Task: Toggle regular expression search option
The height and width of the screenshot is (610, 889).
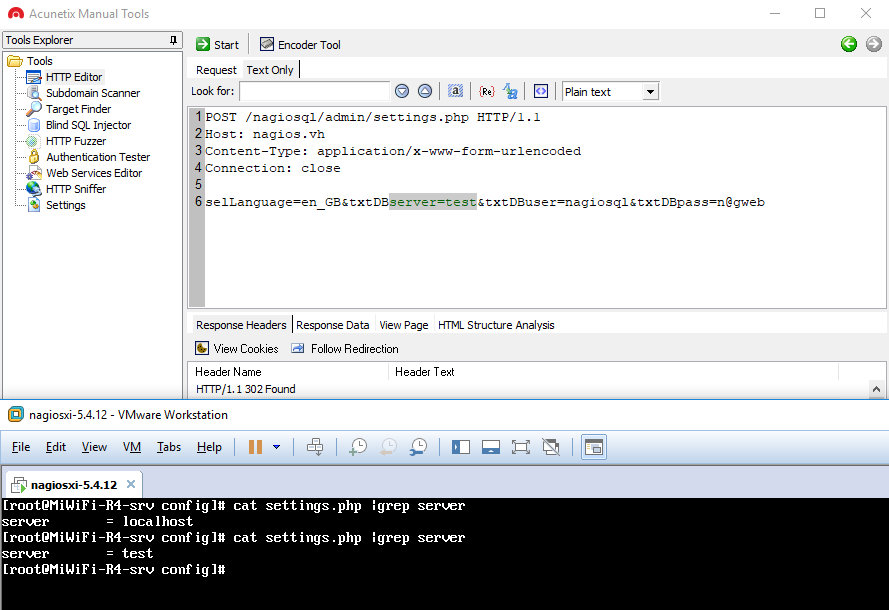Action: pyautogui.click(x=486, y=91)
